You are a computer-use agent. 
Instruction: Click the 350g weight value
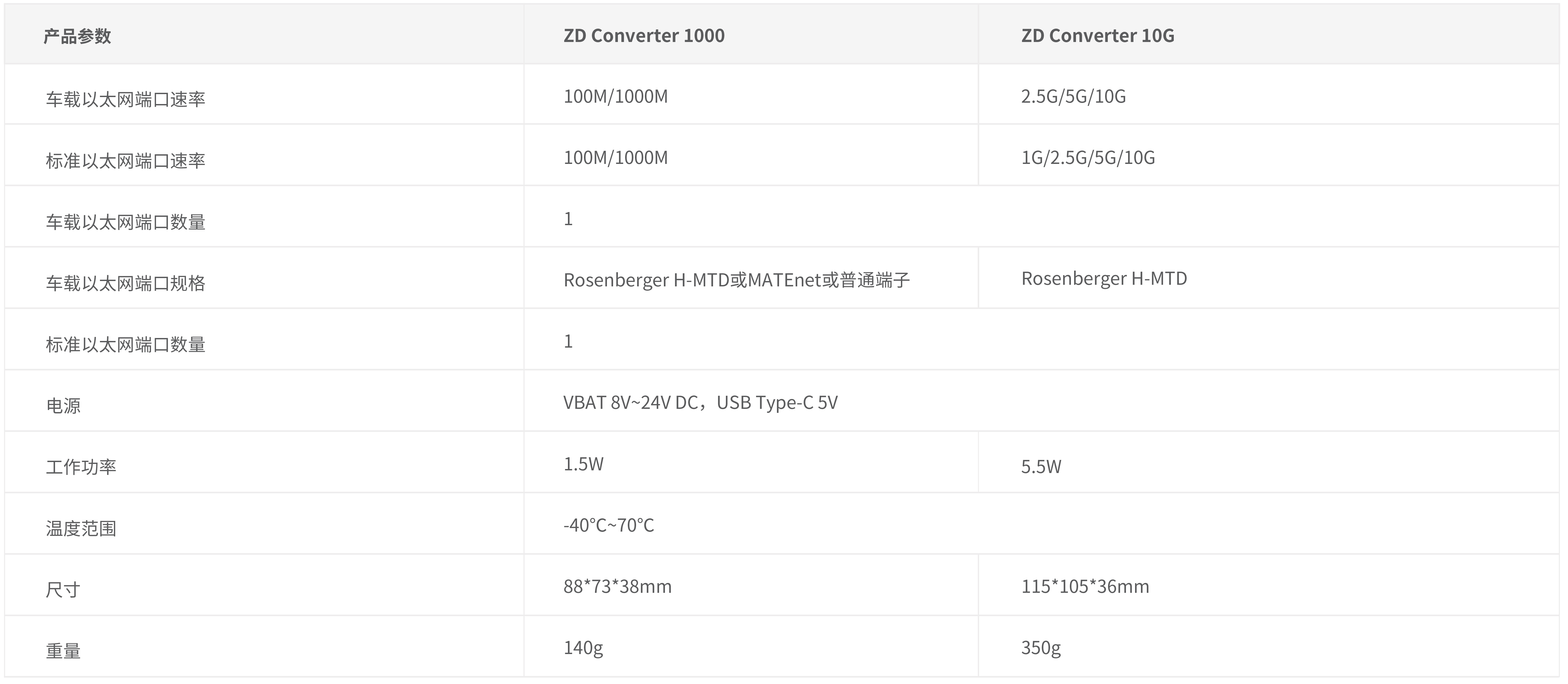(1041, 647)
